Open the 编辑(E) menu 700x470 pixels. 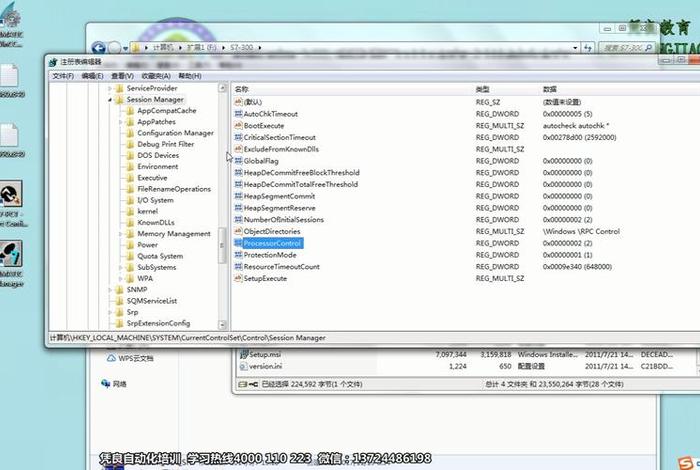coord(92,76)
